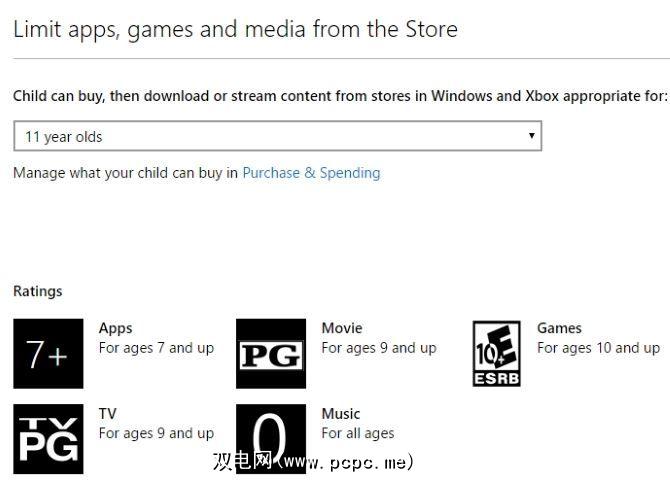
Task: Click the 7+ Apps rating icon
Action: coord(48,354)
